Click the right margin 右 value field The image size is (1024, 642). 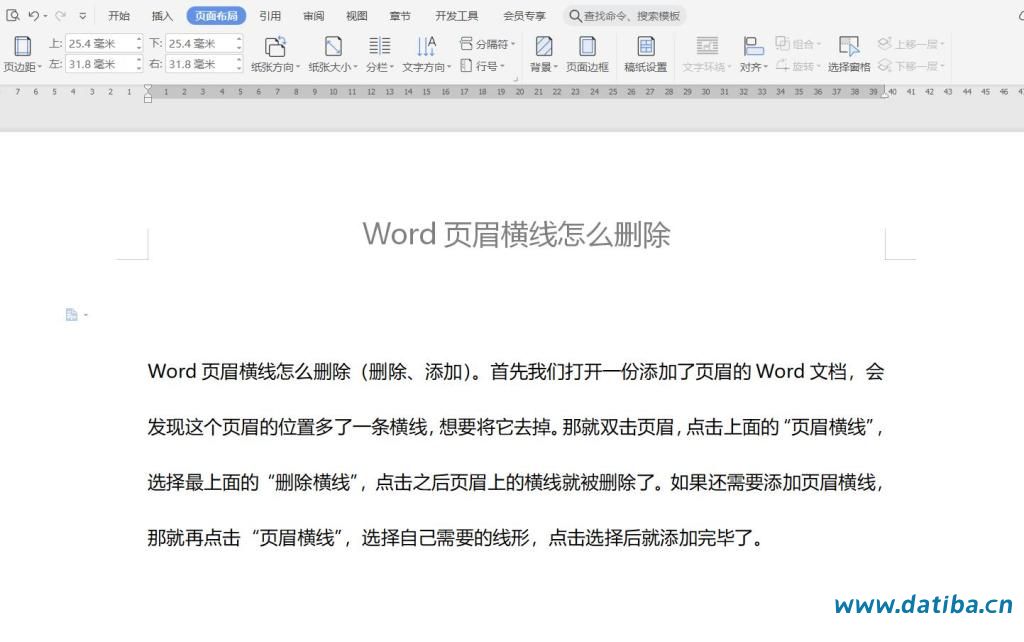click(200, 64)
